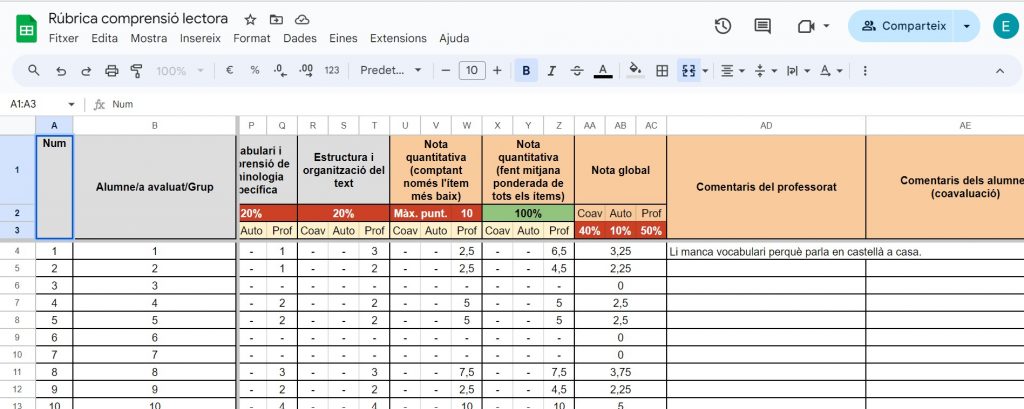Select the paint format roller icon
This screenshot has width=1024, height=409.
(x=137, y=71)
